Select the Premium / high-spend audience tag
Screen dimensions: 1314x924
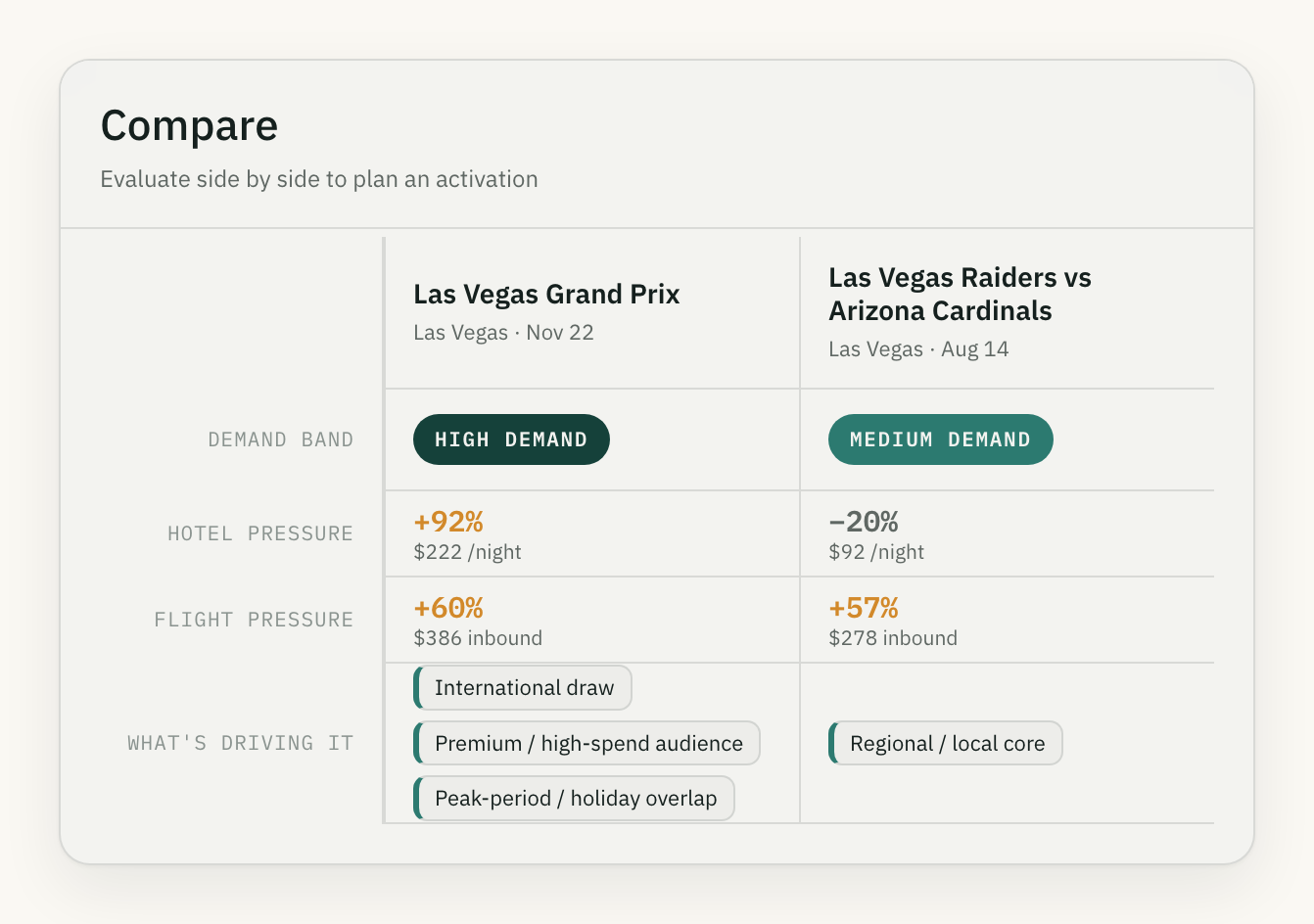(x=587, y=744)
